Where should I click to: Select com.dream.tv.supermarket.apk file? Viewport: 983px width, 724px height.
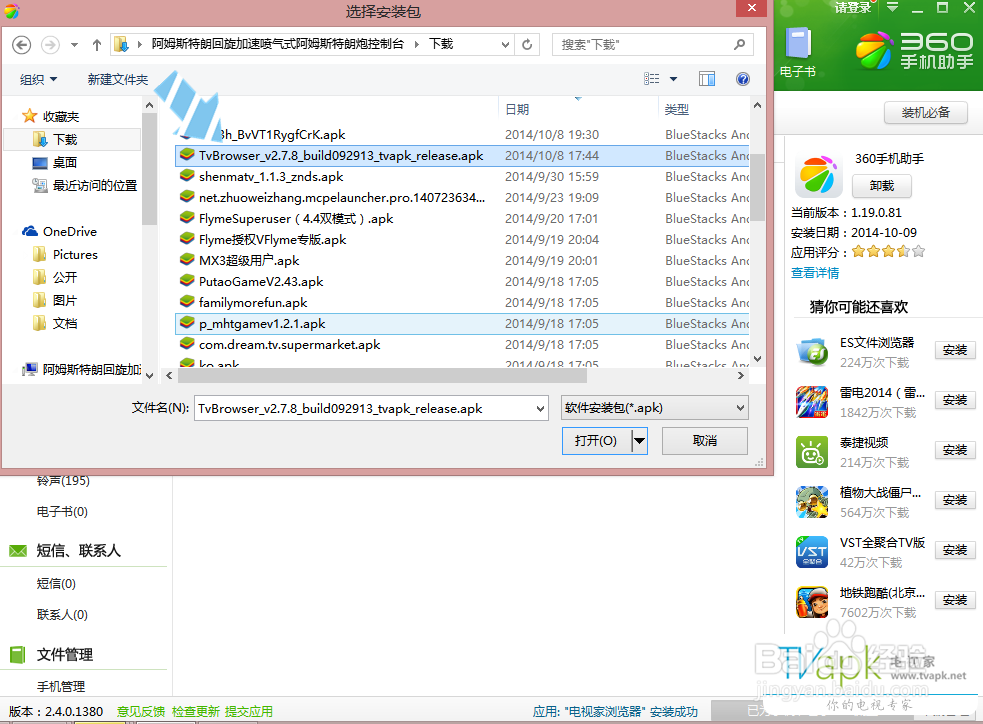tap(462, 345)
